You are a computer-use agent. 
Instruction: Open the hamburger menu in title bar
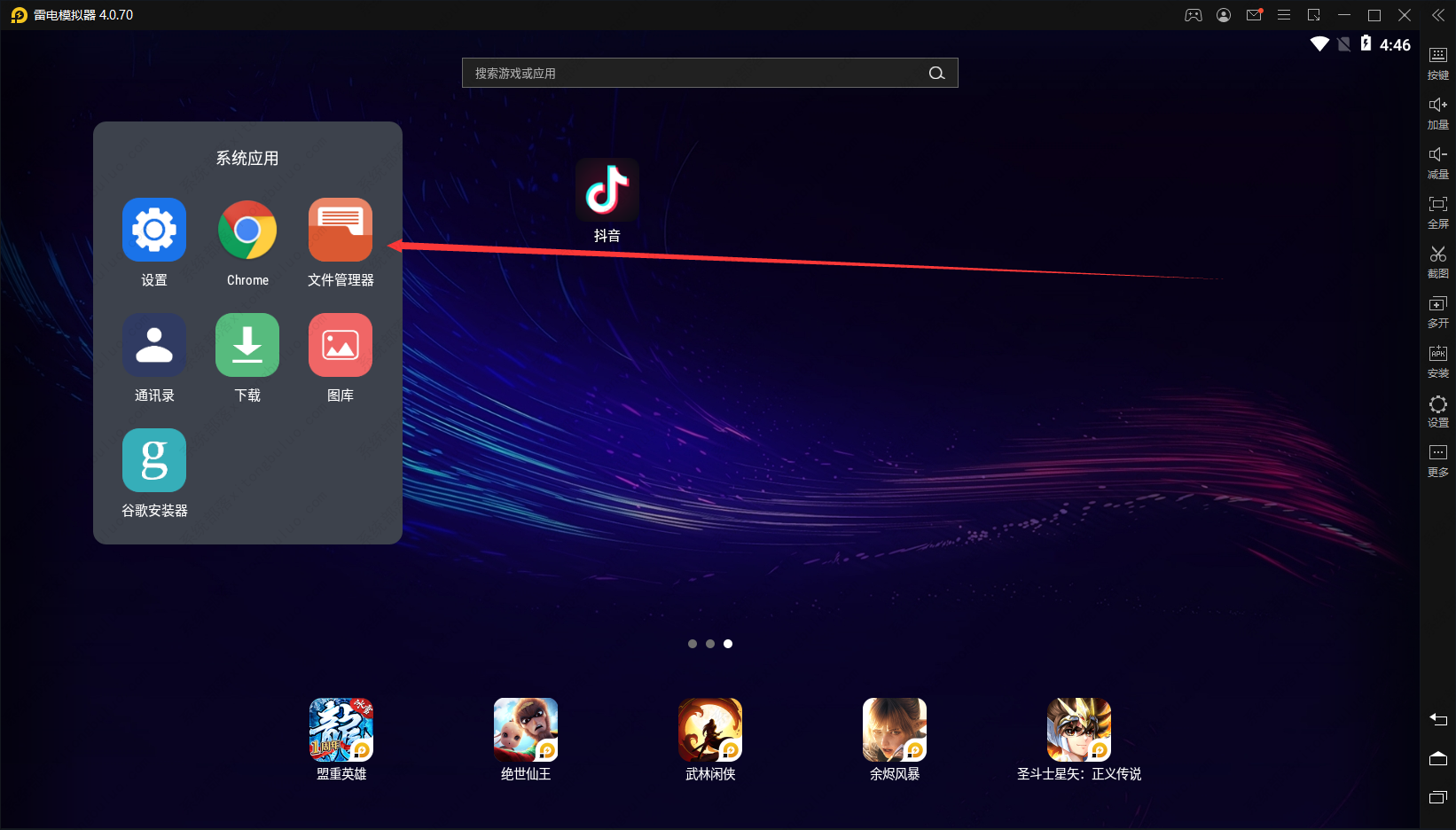(x=1284, y=15)
